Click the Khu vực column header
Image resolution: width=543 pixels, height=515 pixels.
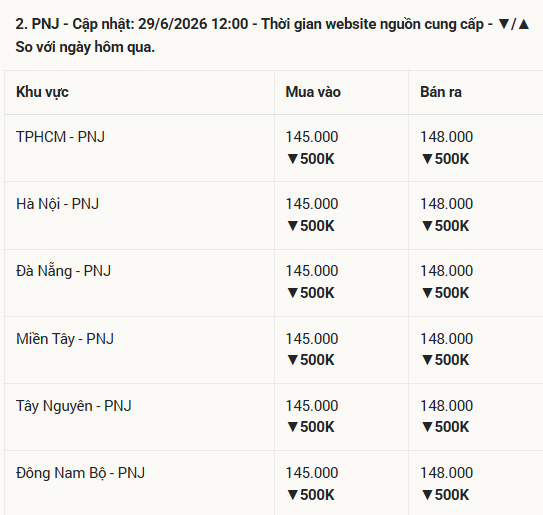[x=42, y=92]
